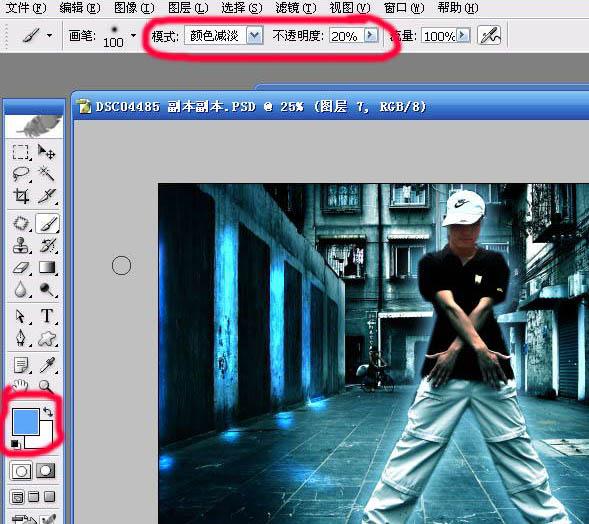Toggle the airbrush option in options bar
This screenshot has width=589, height=524.
[x=489, y=36]
